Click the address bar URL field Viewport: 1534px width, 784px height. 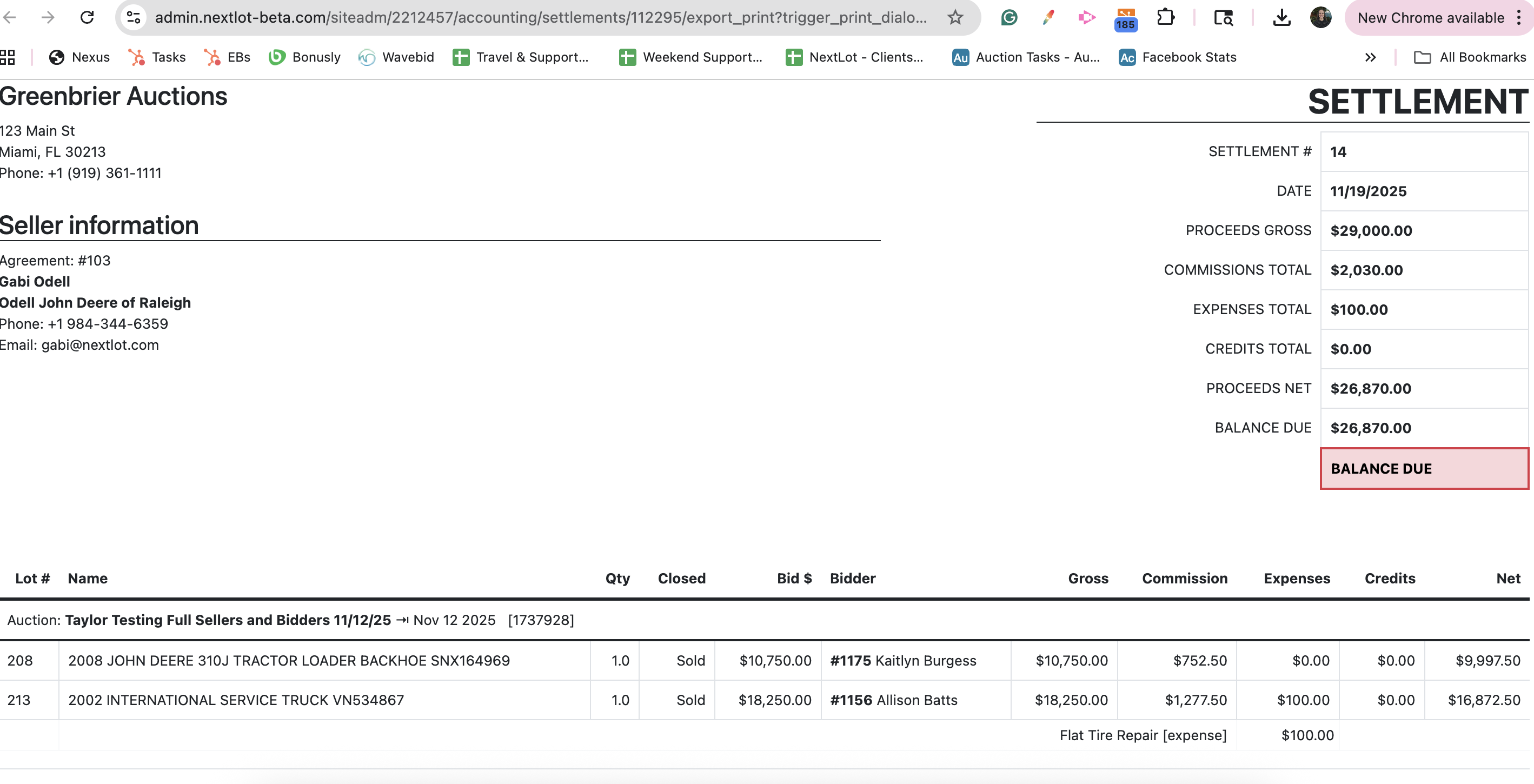pyautogui.click(x=541, y=18)
